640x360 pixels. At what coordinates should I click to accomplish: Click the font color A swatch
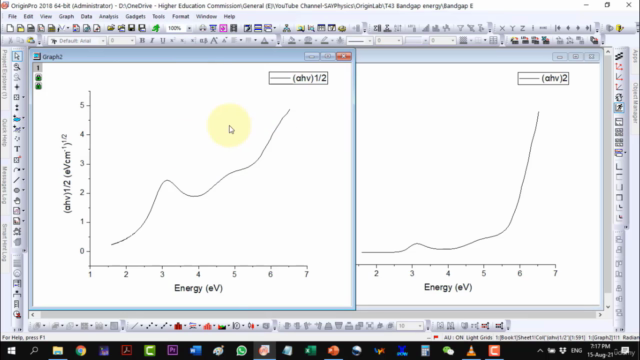click(265, 41)
